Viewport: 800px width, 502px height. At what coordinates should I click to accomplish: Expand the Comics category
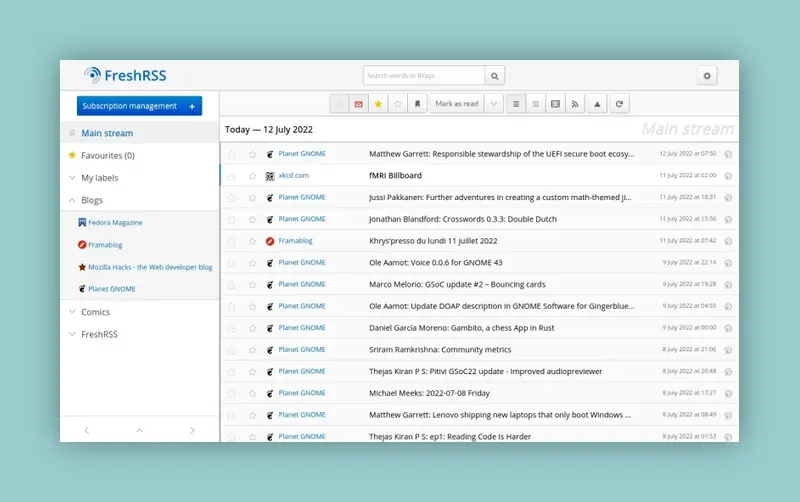click(72, 312)
